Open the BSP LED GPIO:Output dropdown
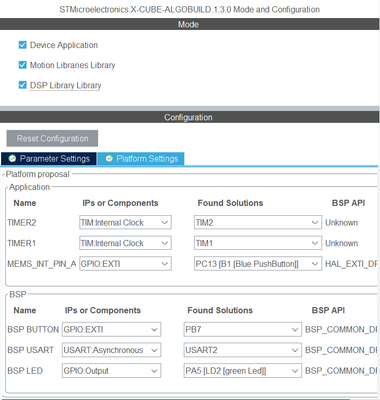Screen dimensions: 380x400 (111, 371)
